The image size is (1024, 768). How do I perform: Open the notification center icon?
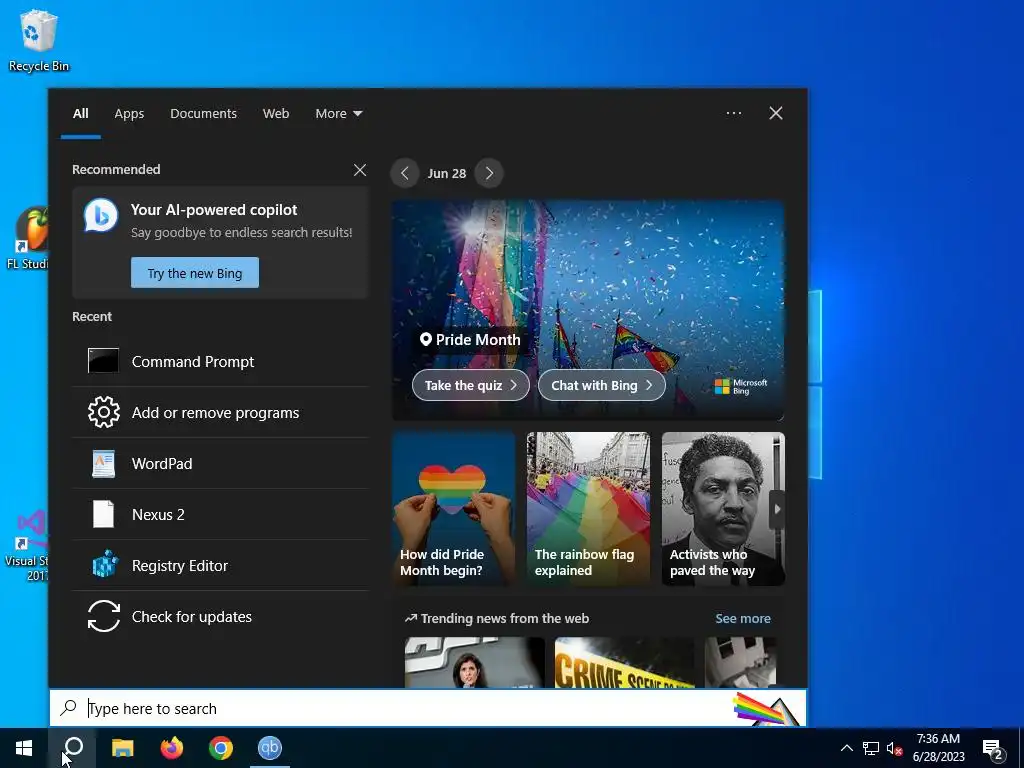[993, 748]
